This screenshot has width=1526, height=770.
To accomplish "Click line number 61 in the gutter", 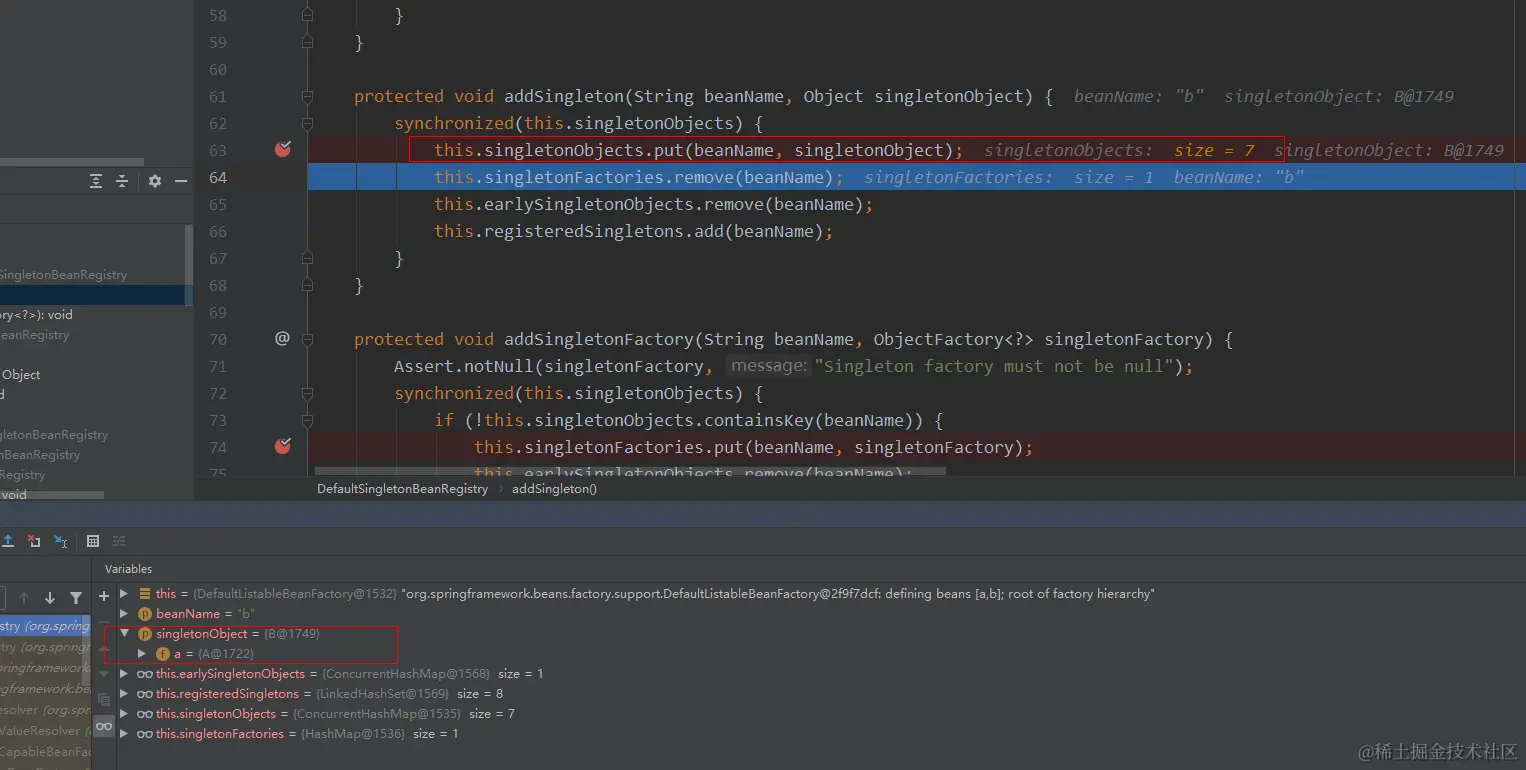I will coord(218,97).
